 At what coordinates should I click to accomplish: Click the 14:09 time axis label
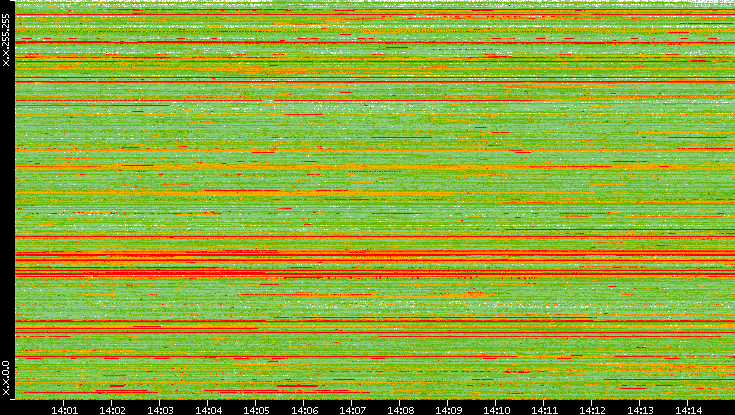click(448, 411)
